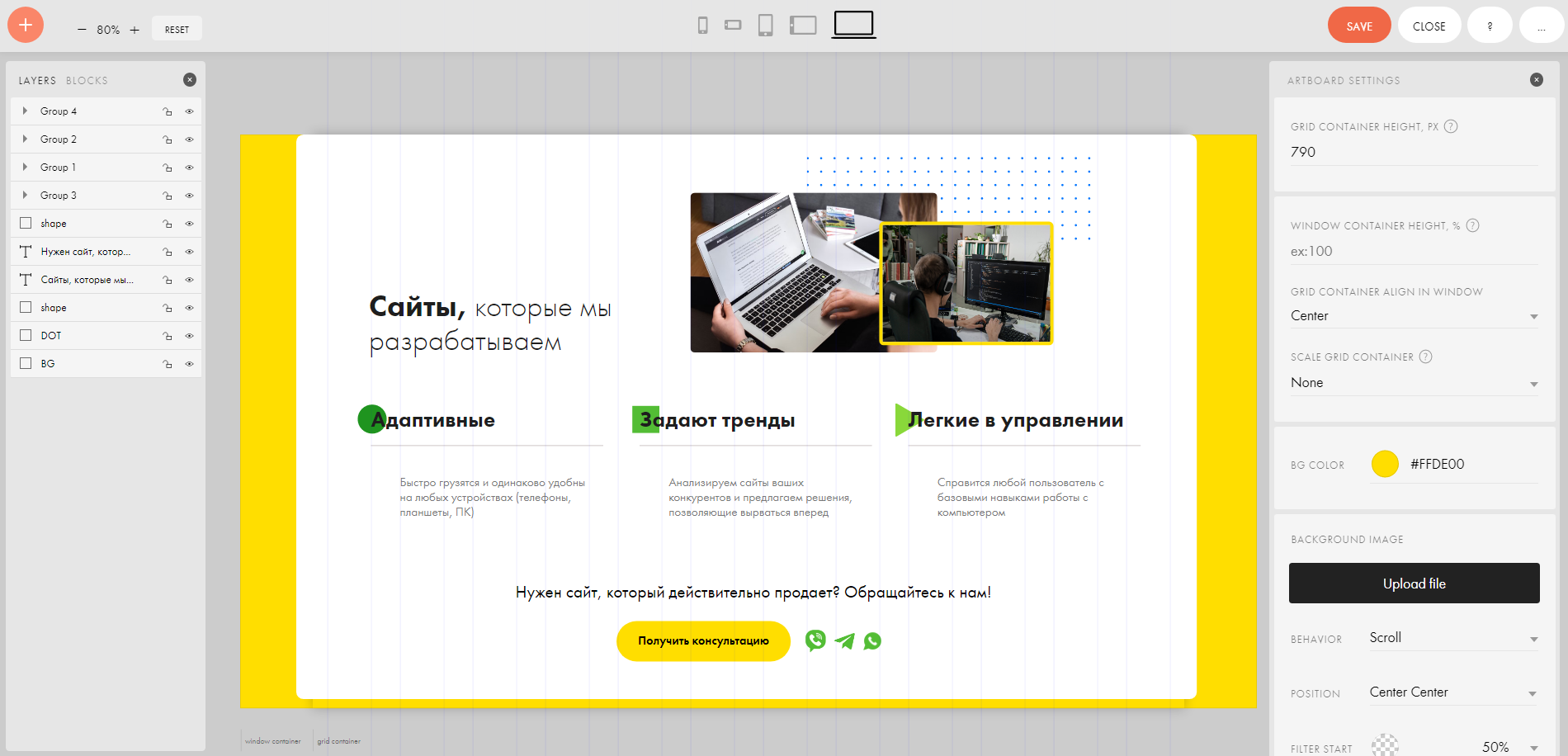1568x756 pixels.
Task: Open Grid Container Align dropdown
Action: point(1414,316)
